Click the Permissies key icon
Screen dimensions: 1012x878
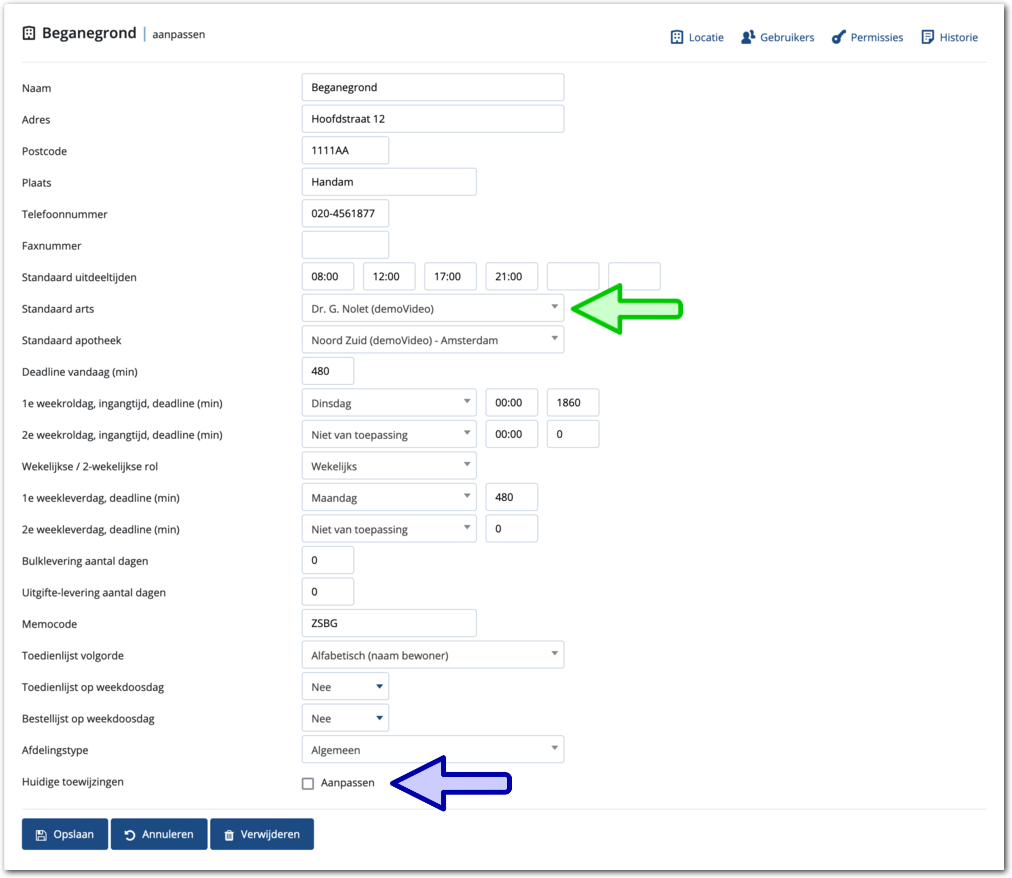[838, 38]
